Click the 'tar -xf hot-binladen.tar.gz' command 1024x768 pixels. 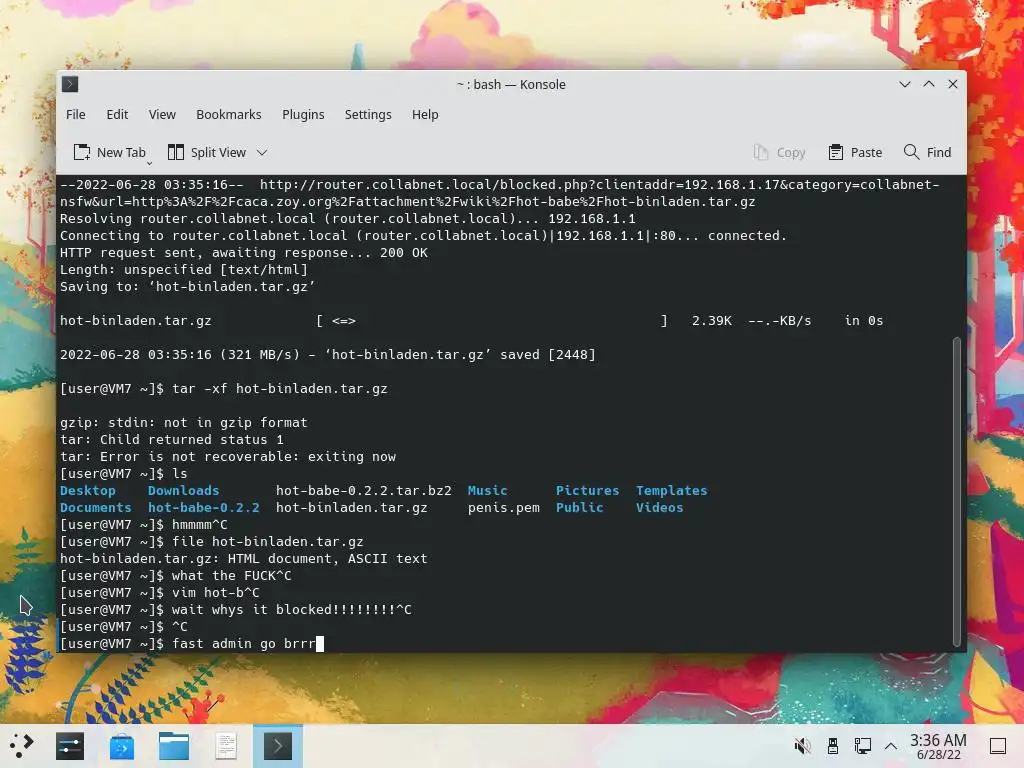[280, 389]
